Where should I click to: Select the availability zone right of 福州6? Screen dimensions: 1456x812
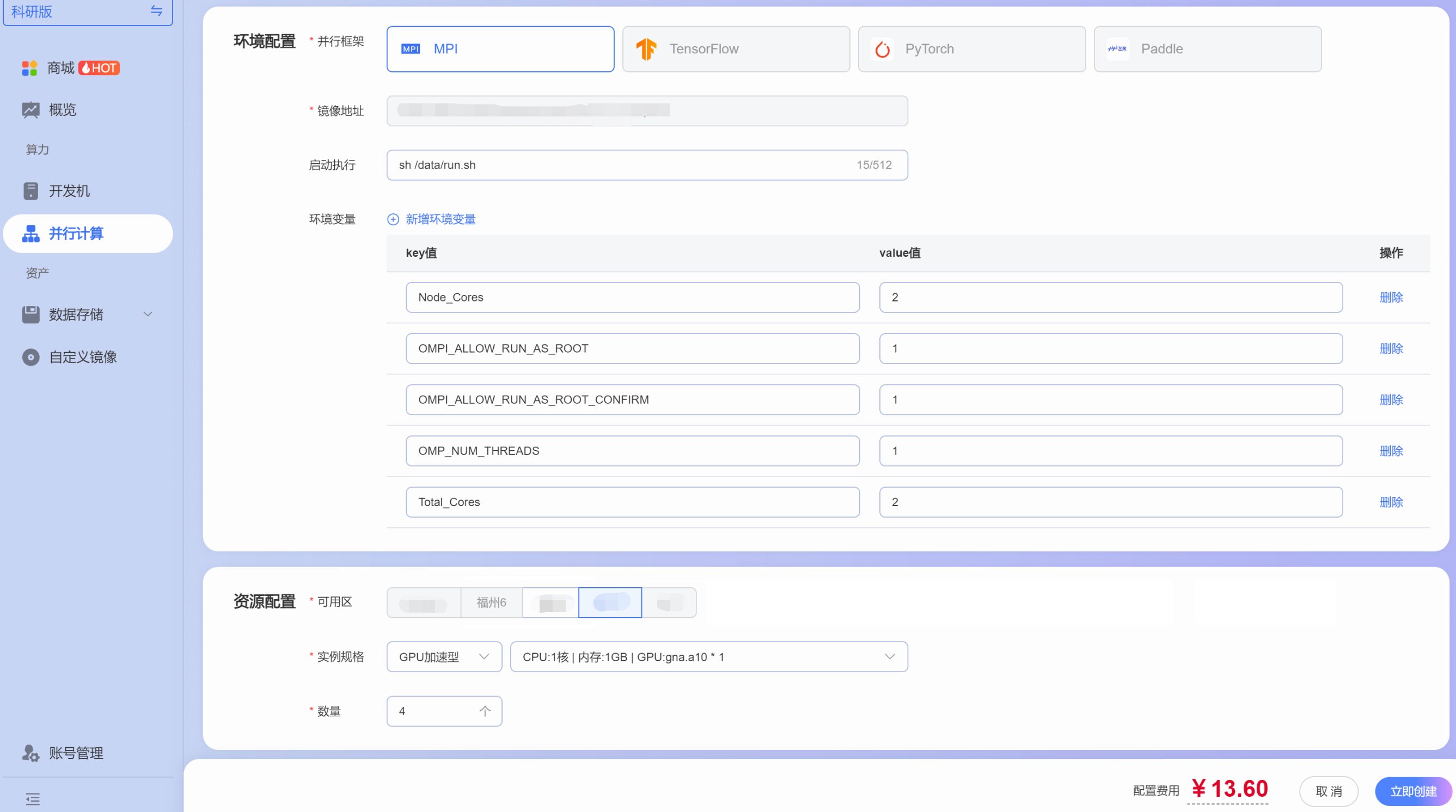[x=550, y=602]
